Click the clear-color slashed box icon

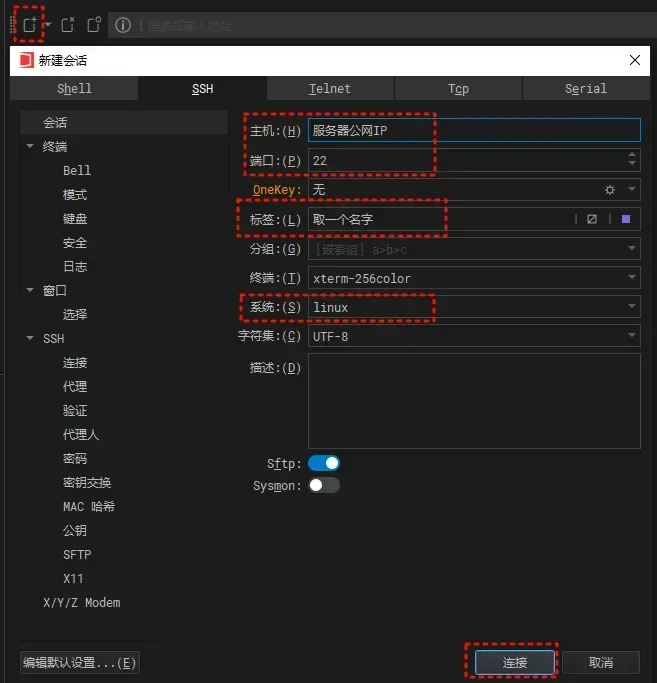[592, 219]
